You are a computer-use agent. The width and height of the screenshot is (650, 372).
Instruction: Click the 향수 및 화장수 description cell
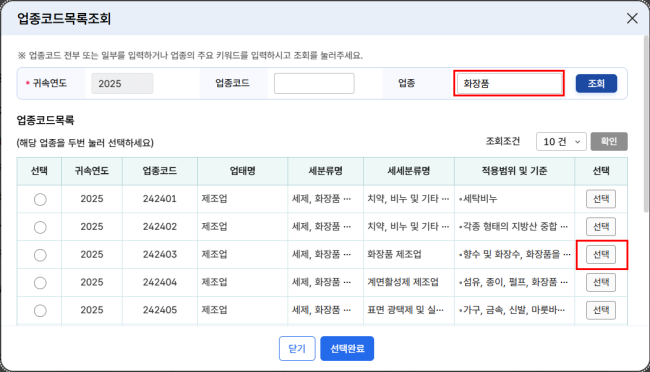[514, 255]
